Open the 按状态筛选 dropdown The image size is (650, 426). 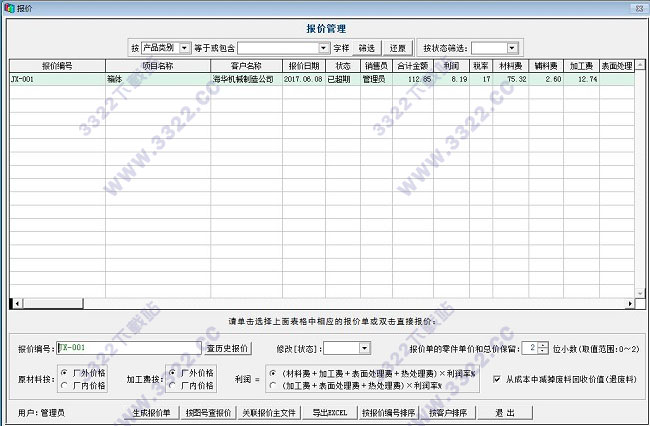pyautogui.click(x=512, y=48)
